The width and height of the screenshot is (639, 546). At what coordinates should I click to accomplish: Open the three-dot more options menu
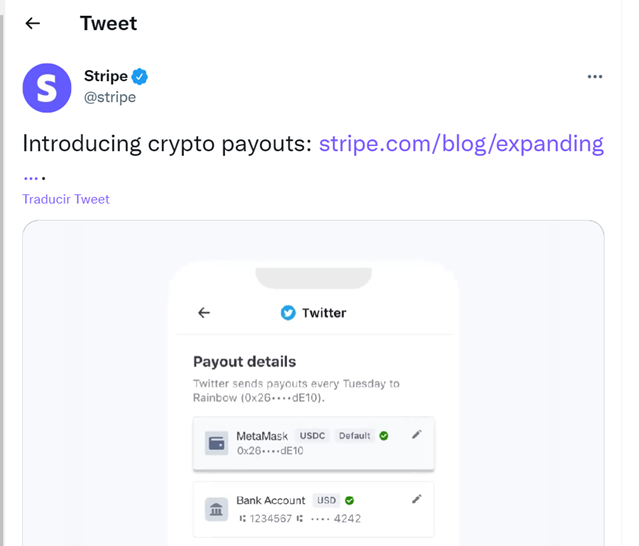pyautogui.click(x=595, y=77)
